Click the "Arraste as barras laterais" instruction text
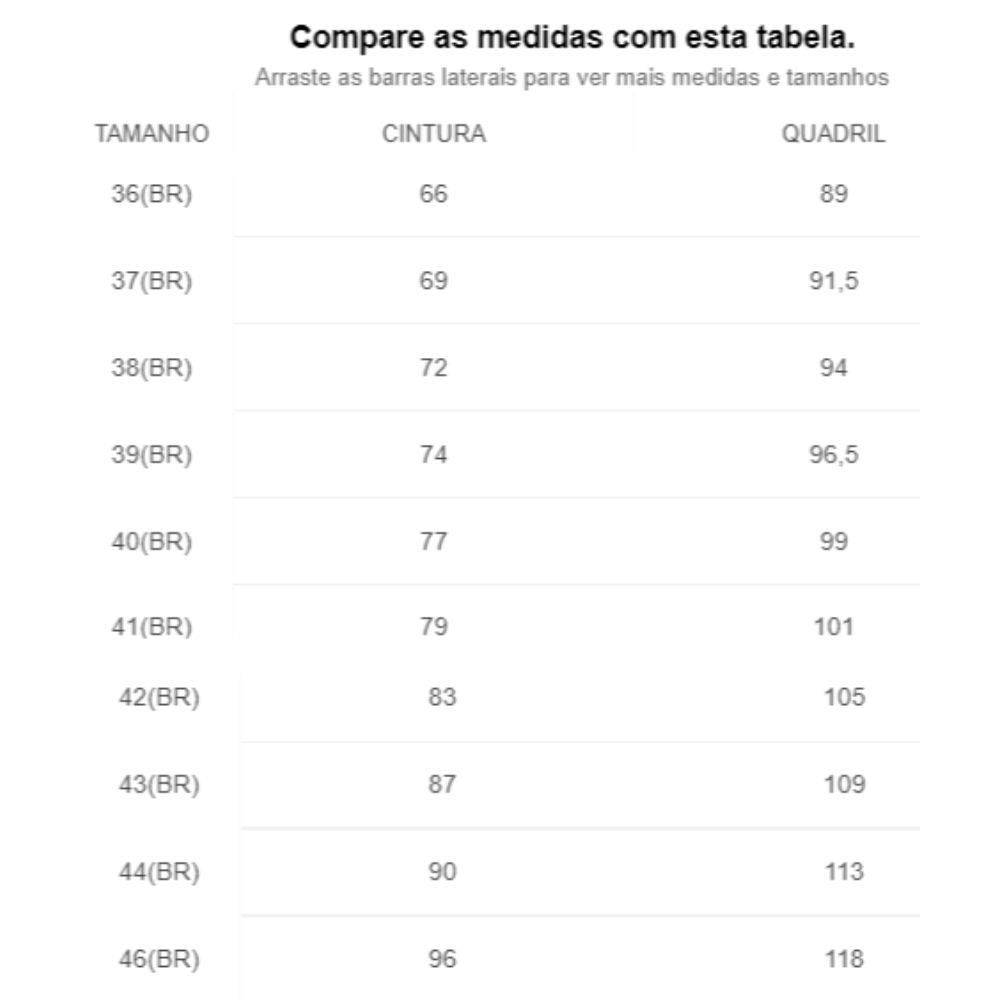1000x1000 pixels. point(572,78)
